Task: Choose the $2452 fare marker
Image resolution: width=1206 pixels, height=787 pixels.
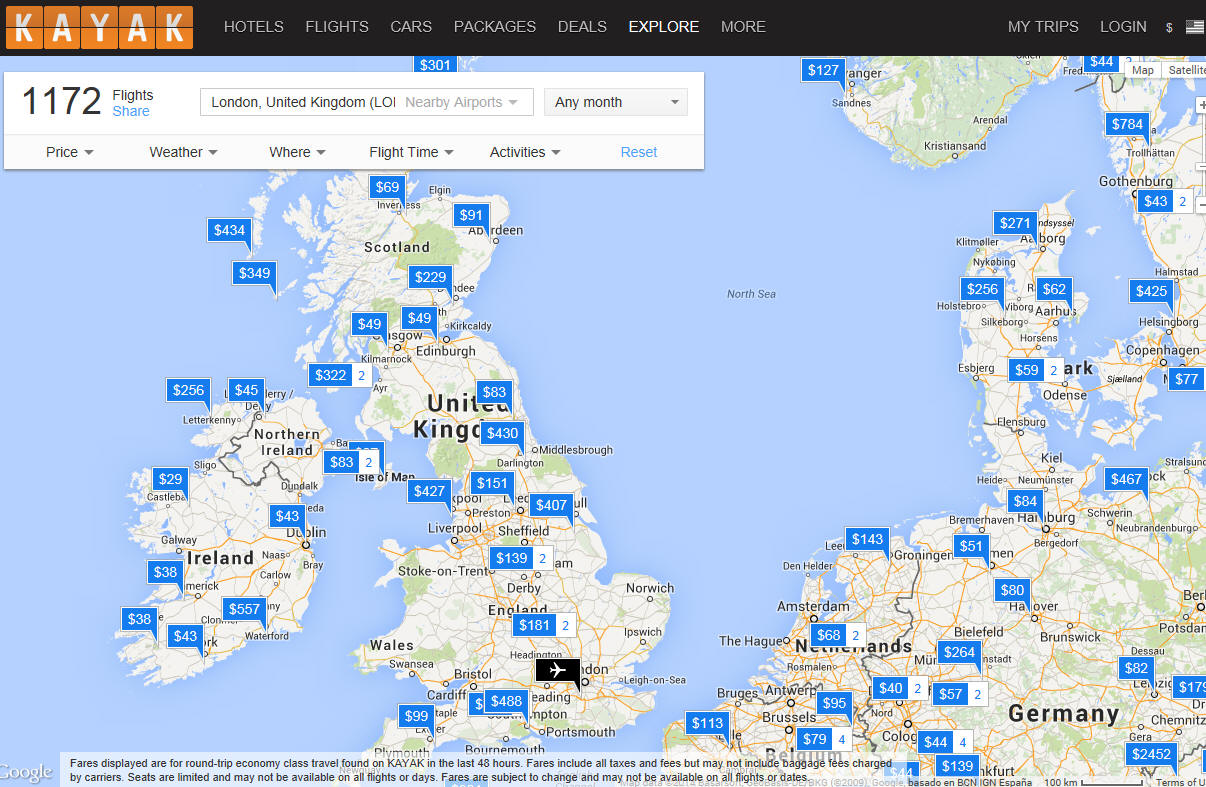Action: [1149, 754]
